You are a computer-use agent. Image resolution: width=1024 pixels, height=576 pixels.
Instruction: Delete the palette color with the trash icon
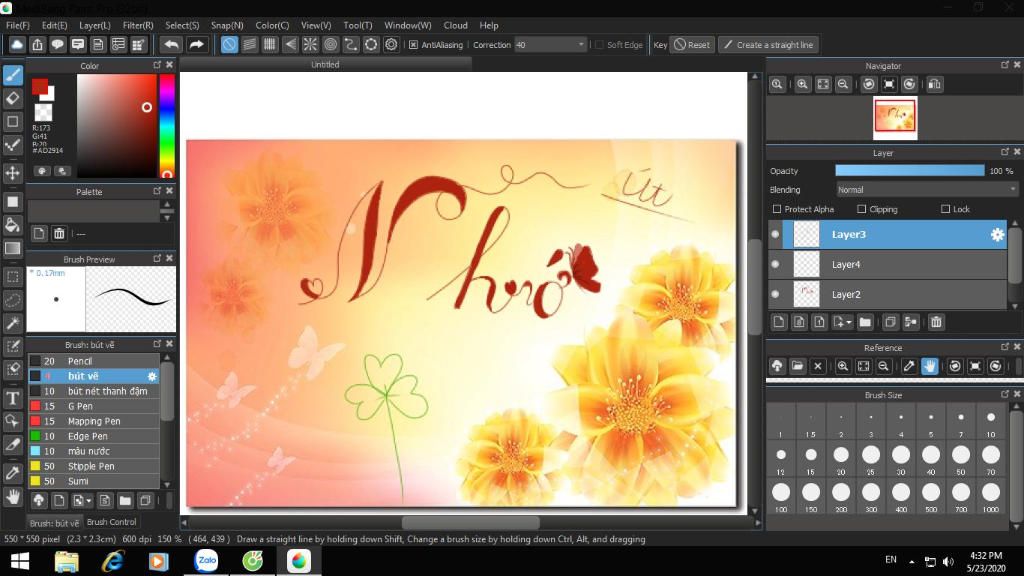[59, 234]
